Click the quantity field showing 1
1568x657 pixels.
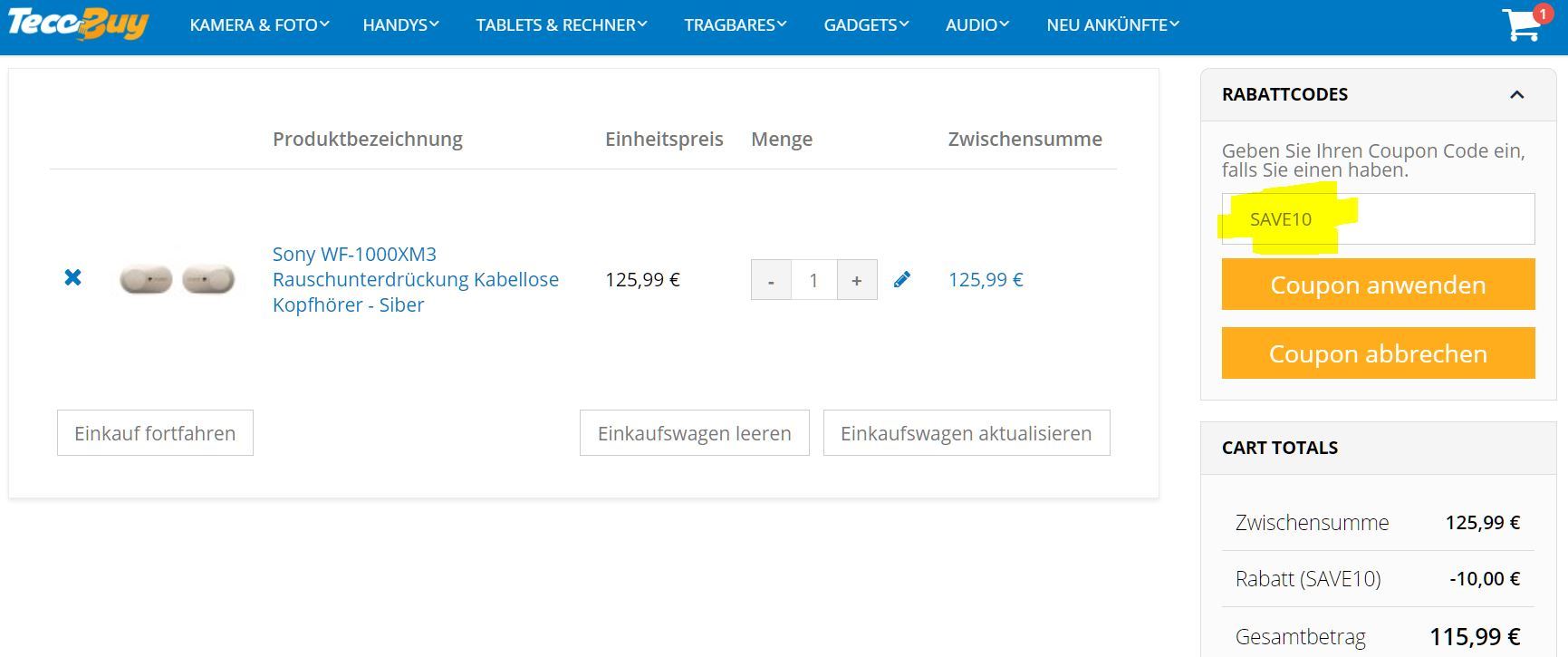tap(814, 280)
